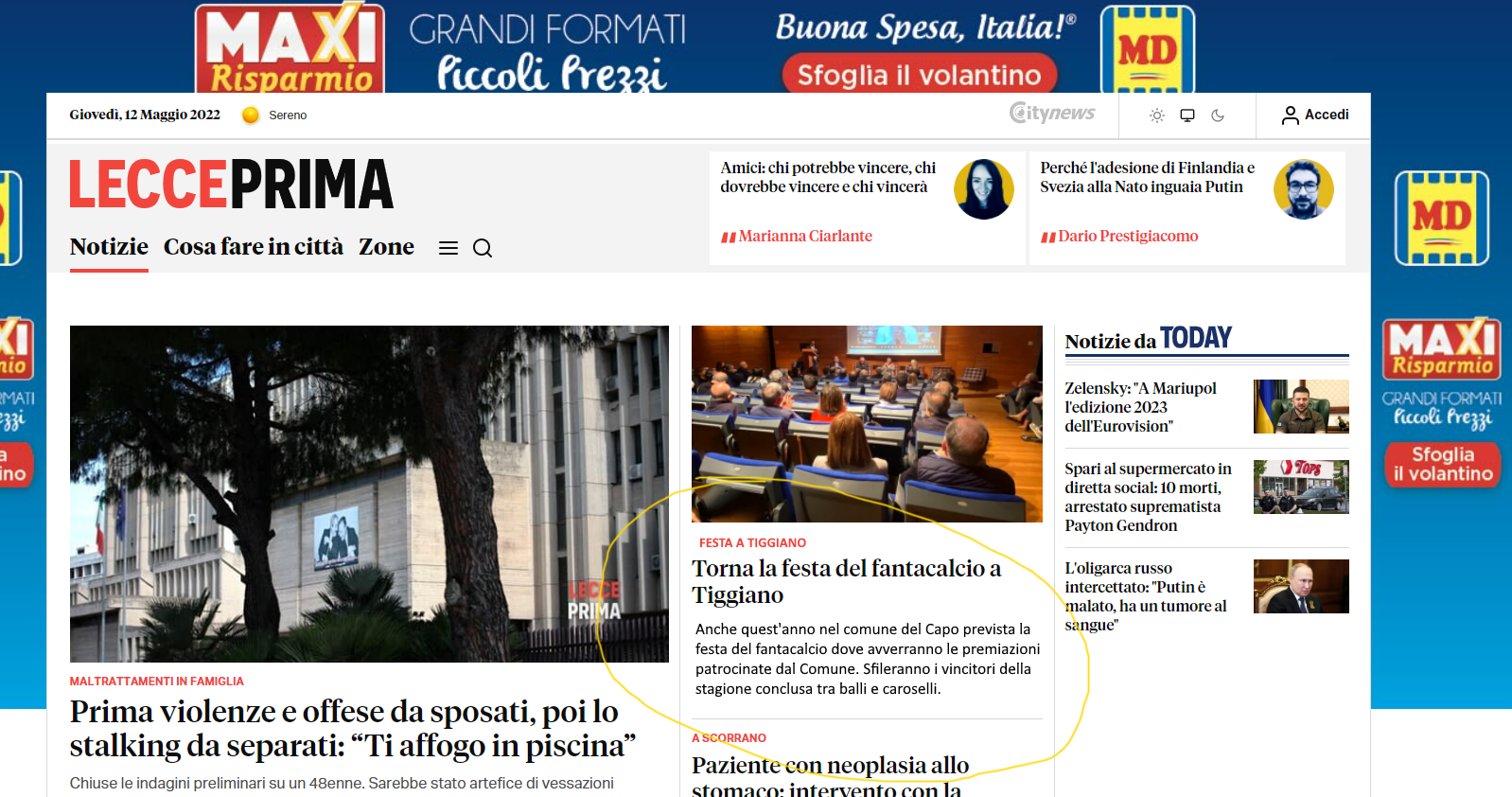Screen dimensions: 1512x797
Task: Expand the hamburger menu
Action: tap(448, 248)
